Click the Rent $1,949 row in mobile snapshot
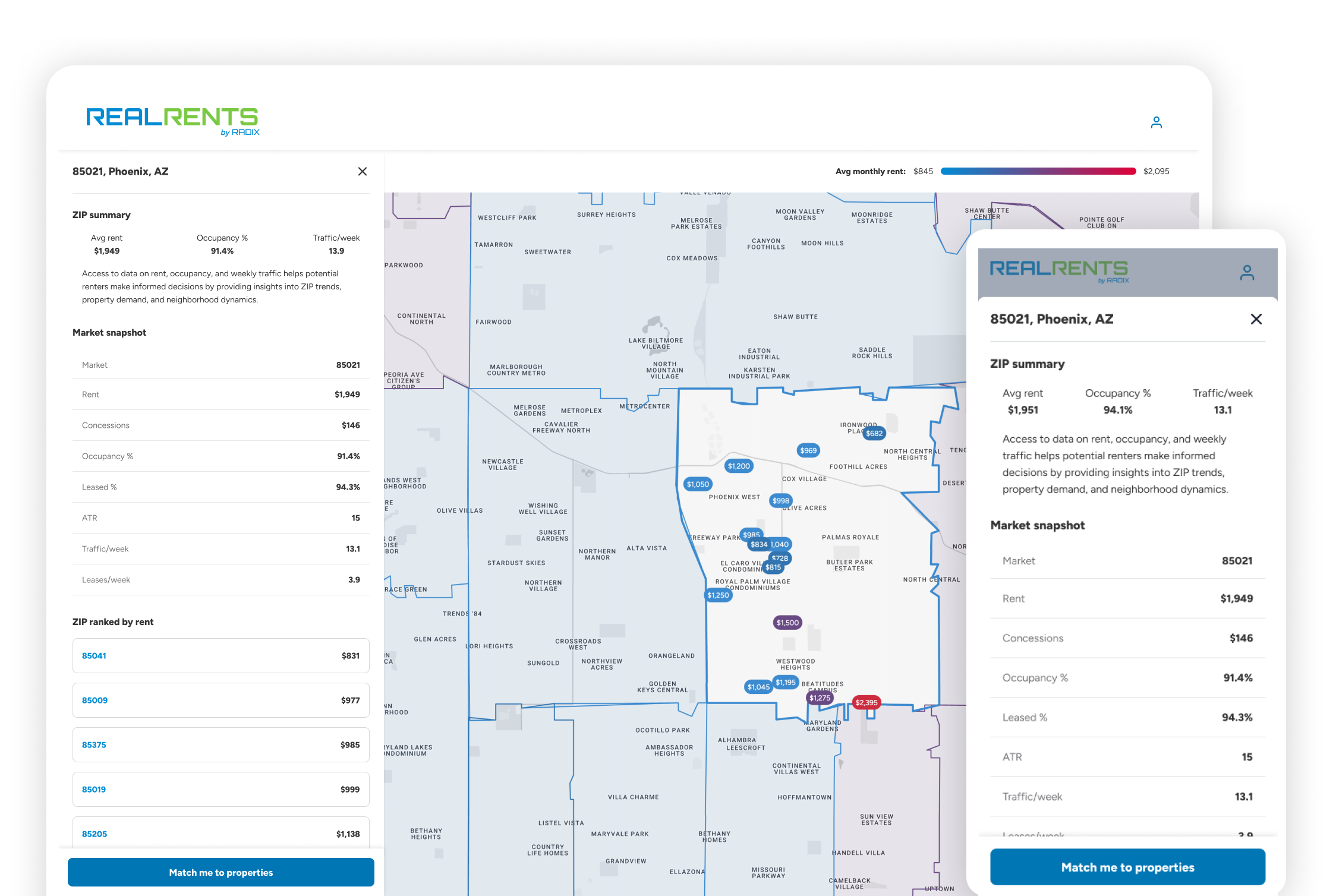The width and height of the screenshot is (1336, 896). pyautogui.click(x=1127, y=598)
